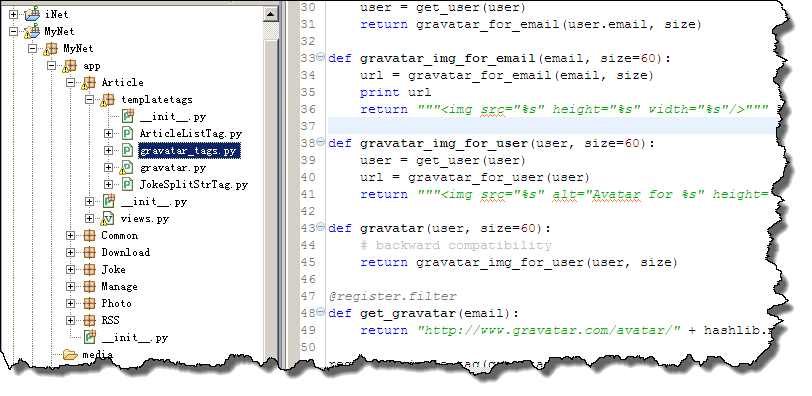Viewport: 812px width, 396px height.
Task: Select gravatar.py in the tree
Action: (173, 168)
